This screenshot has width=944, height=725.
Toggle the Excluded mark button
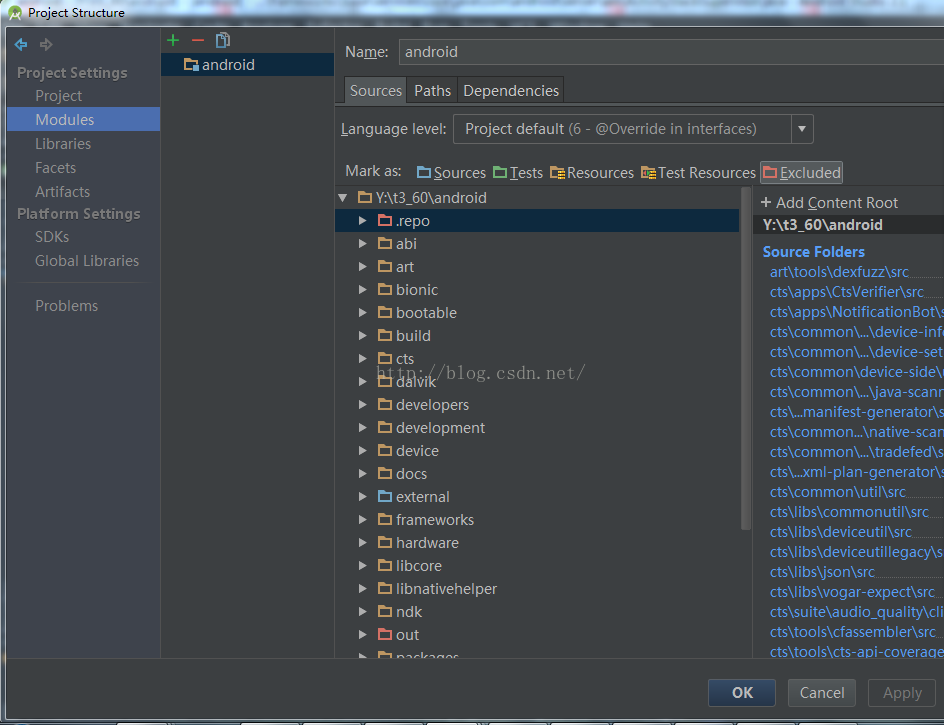pyautogui.click(x=802, y=173)
